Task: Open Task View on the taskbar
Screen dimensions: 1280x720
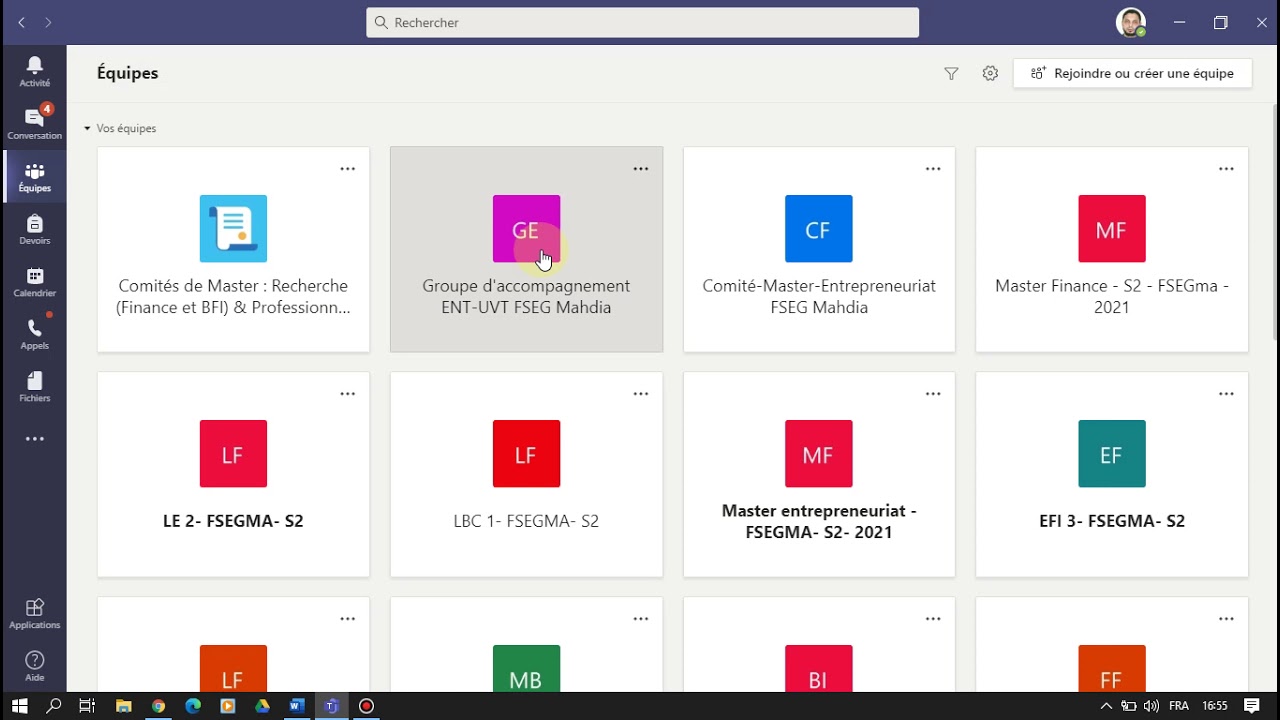Action: tap(87, 706)
